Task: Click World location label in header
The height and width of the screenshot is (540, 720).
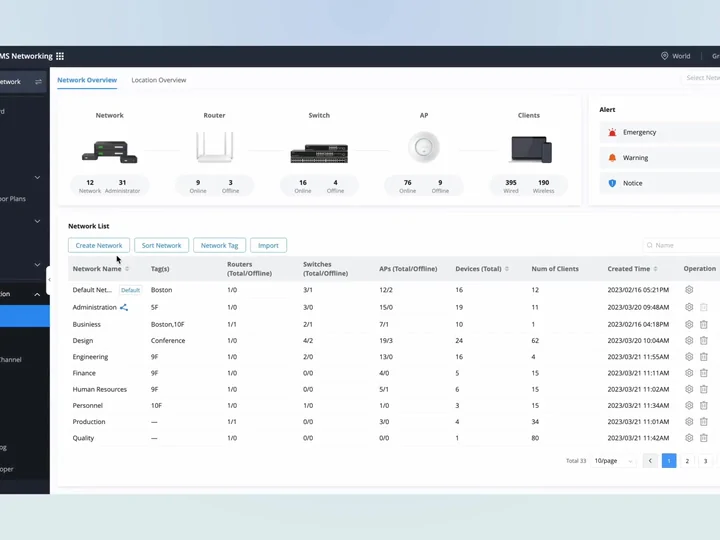Action: click(681, 56)
